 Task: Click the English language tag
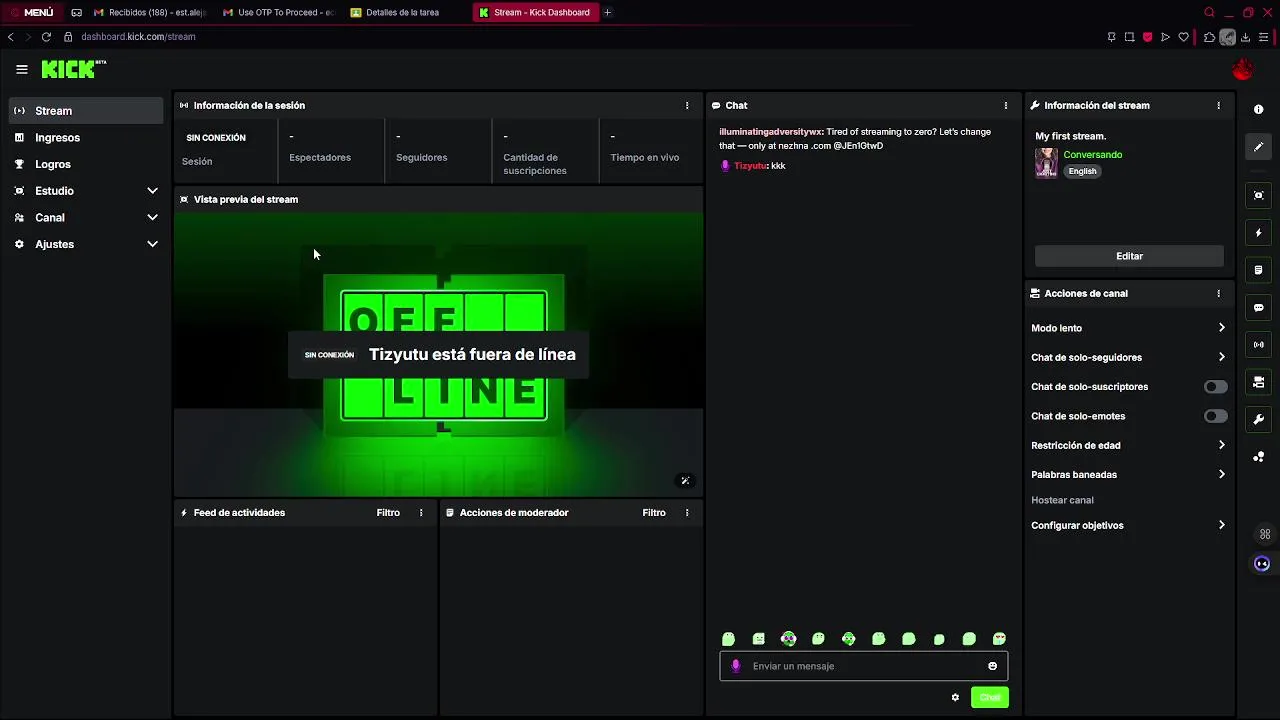pyautogui.click(x=1082, y=171)
